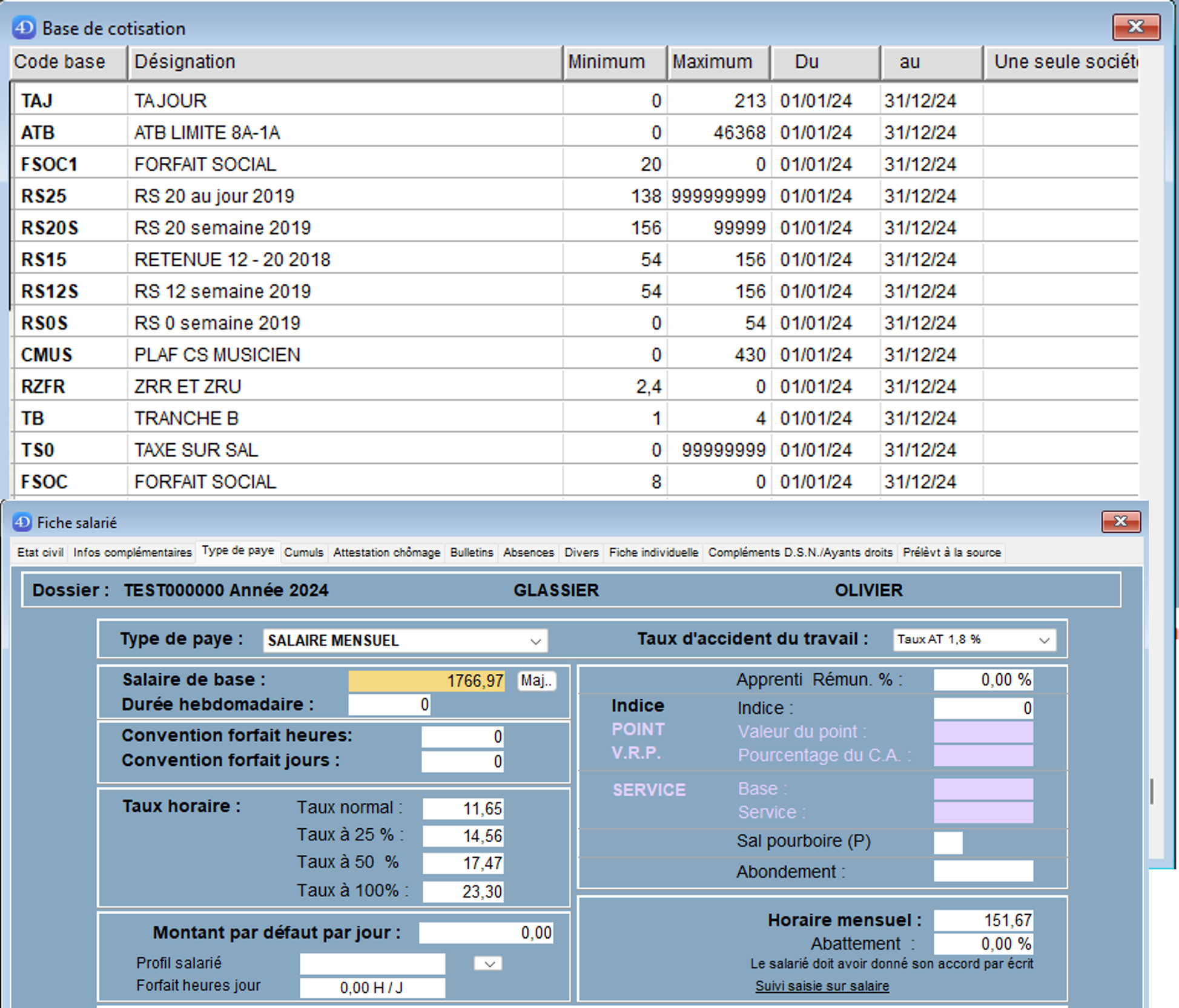
Task: Click the highlighted Salaire de base field
Action: [x=426, y=680]
